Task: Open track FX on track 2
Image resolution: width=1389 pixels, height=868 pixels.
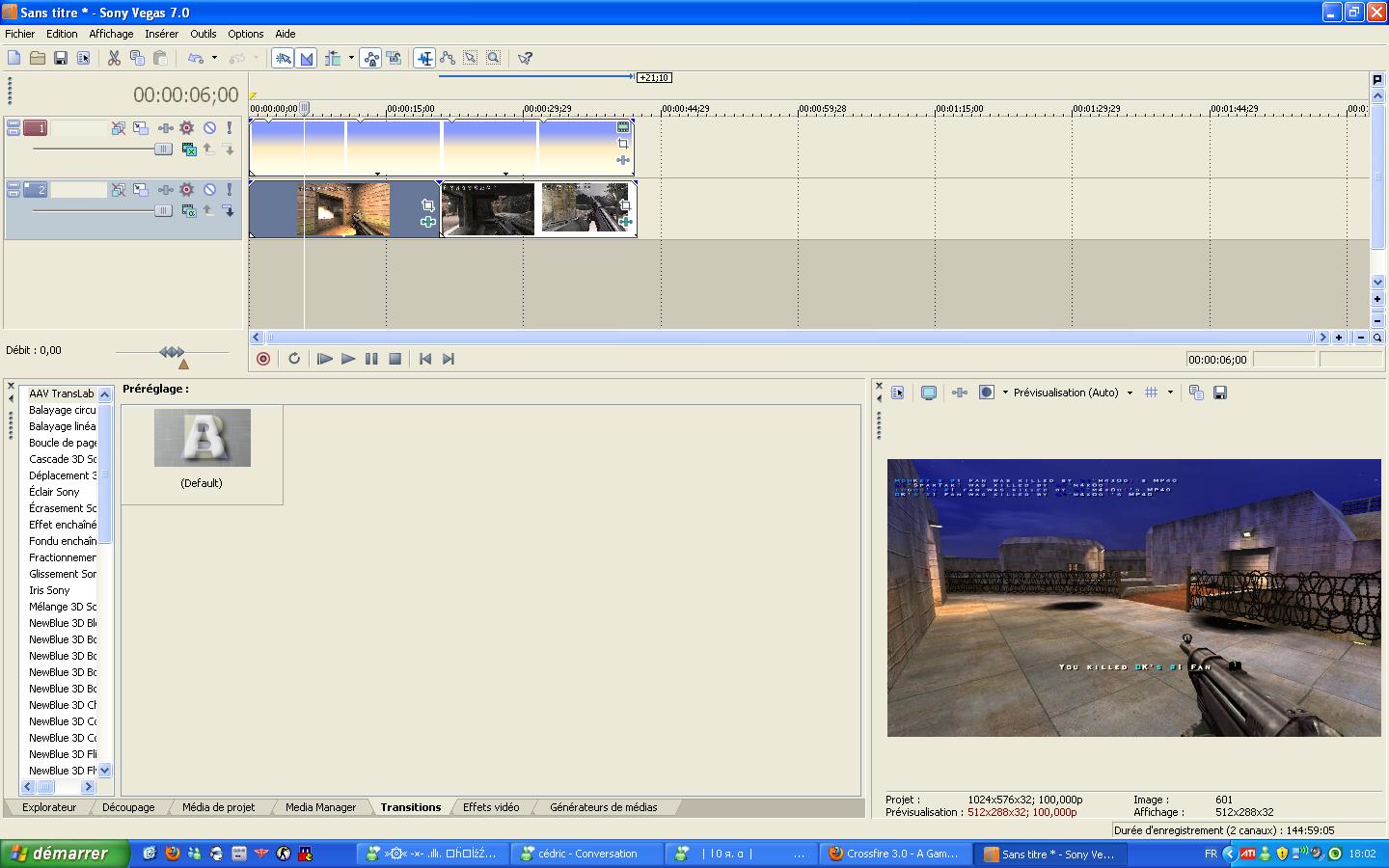Action: (166, 190)
